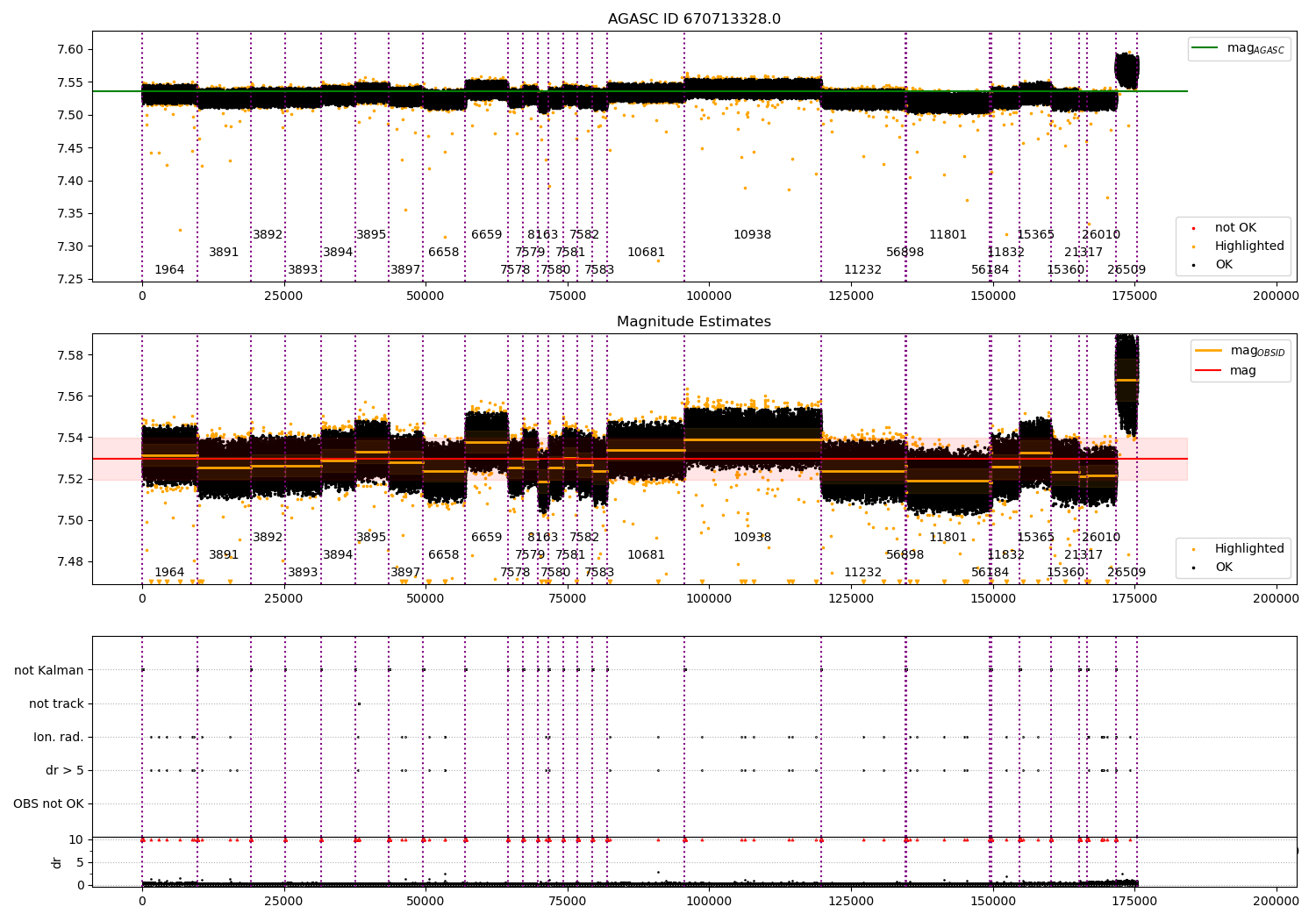The image size is (1316, 921).
Task: Click the 'Magnitude Estimates' plot title
Action: (x=694, y=322)
